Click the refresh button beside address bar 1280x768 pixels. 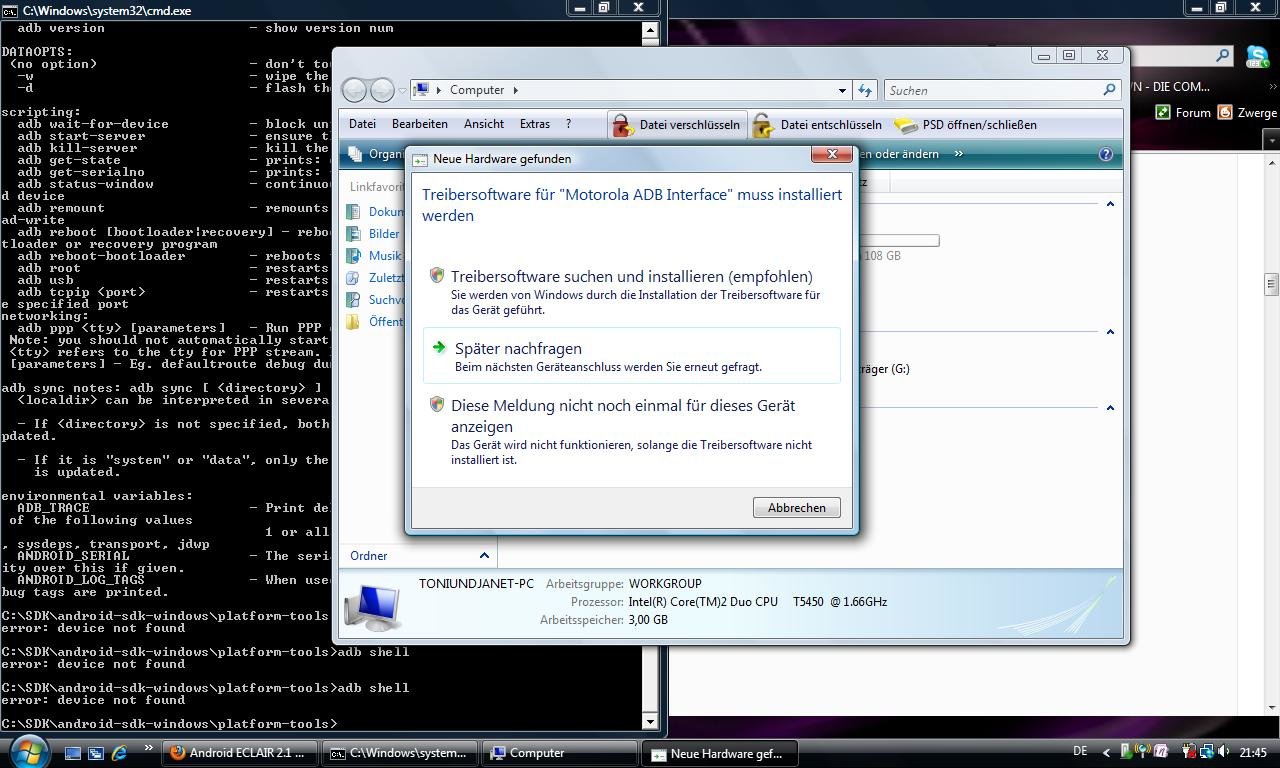pyautogui.click(x=865, y=90)
